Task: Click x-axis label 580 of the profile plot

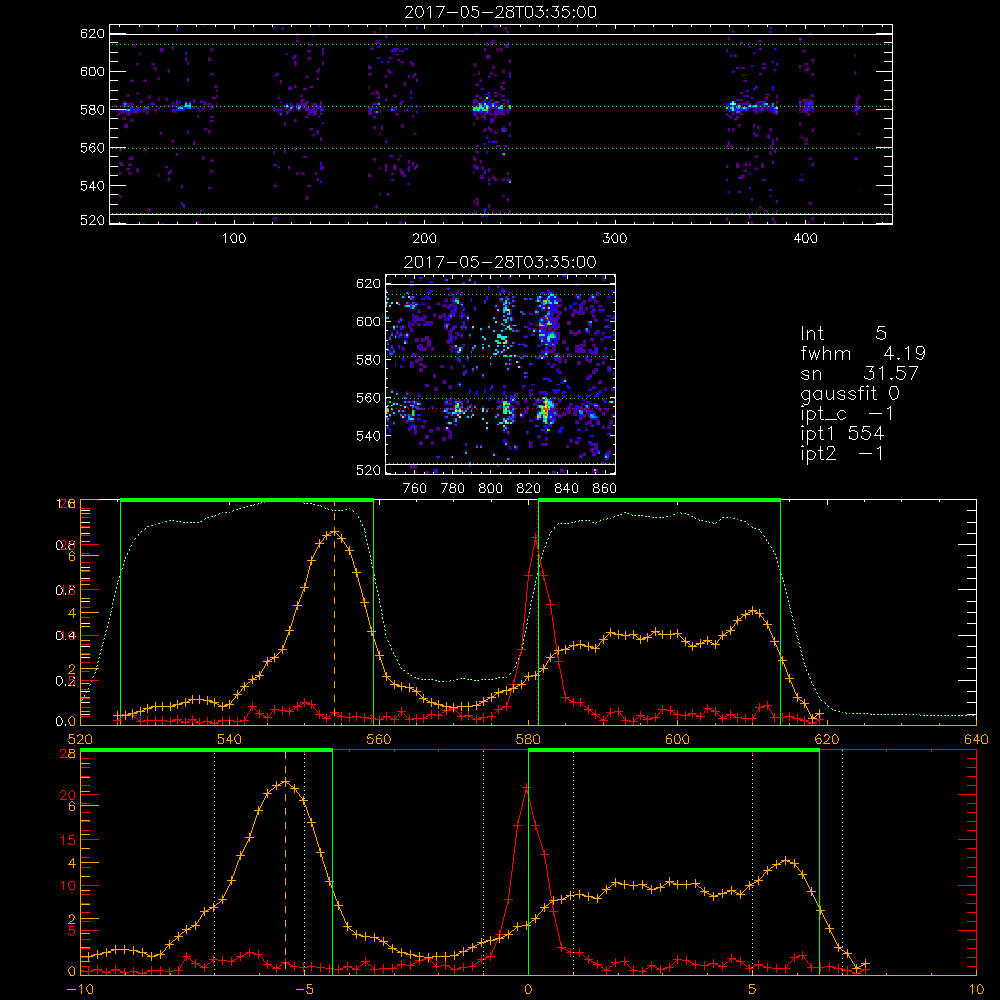Action: (528, 740)
